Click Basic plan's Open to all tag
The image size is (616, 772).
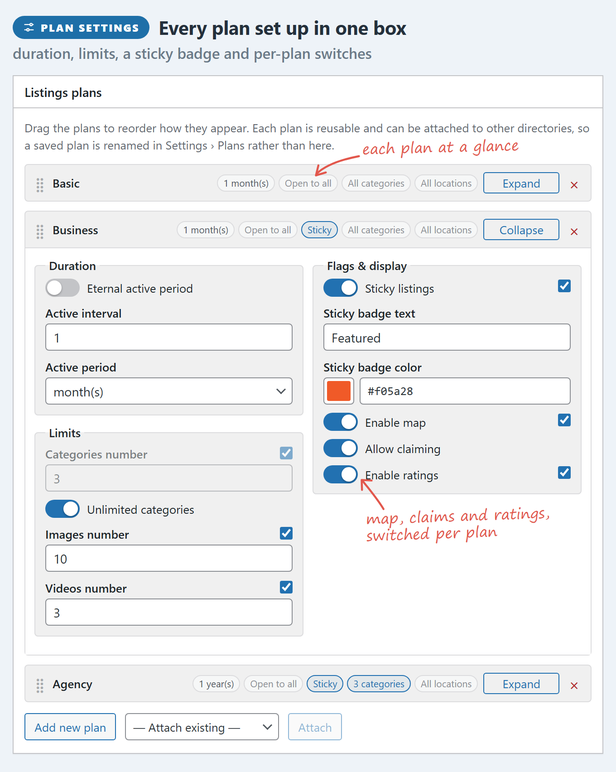pyautogui.click(x=308, y=184)
